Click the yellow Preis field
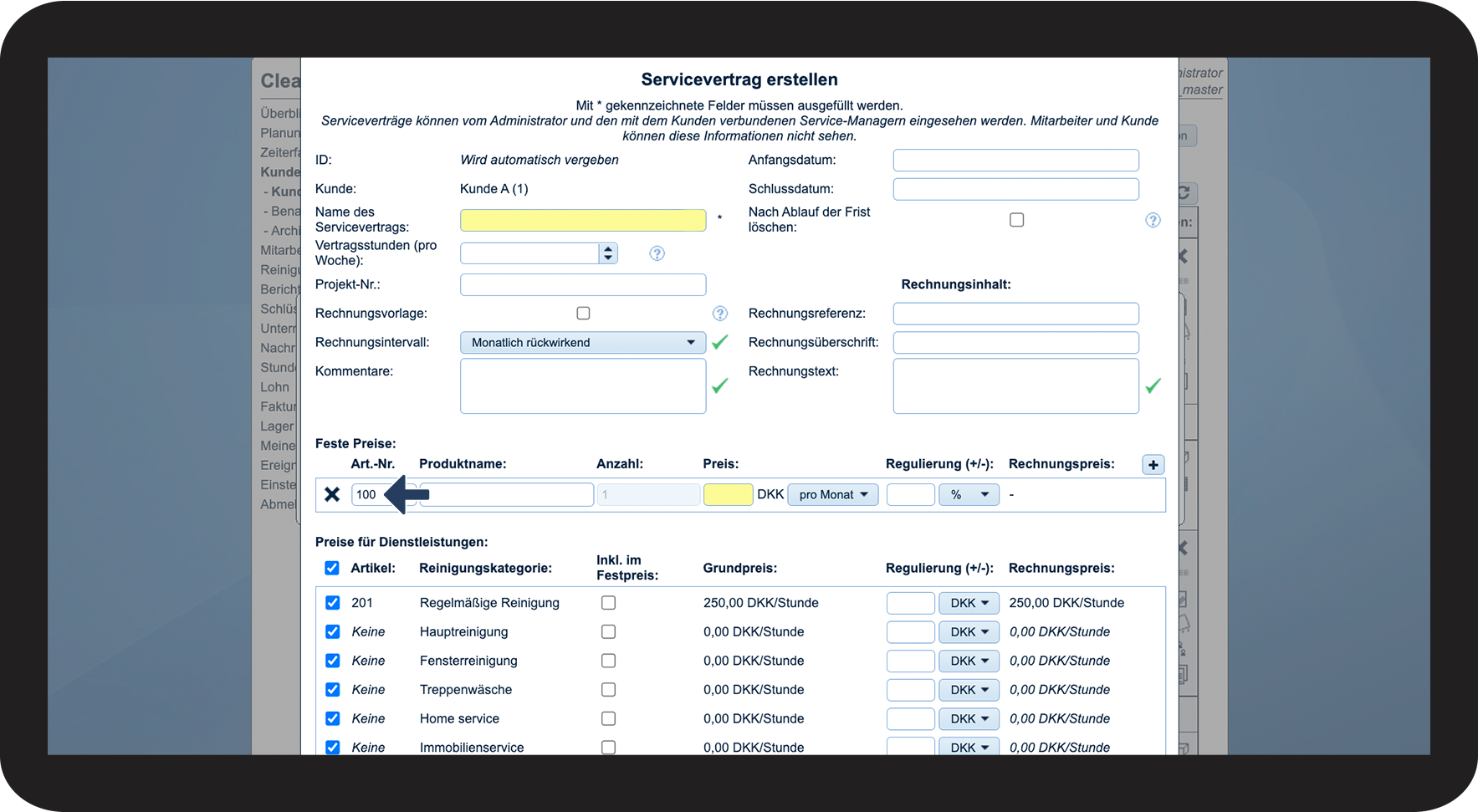Viewport: 1478px width, 812px height. 729,494
